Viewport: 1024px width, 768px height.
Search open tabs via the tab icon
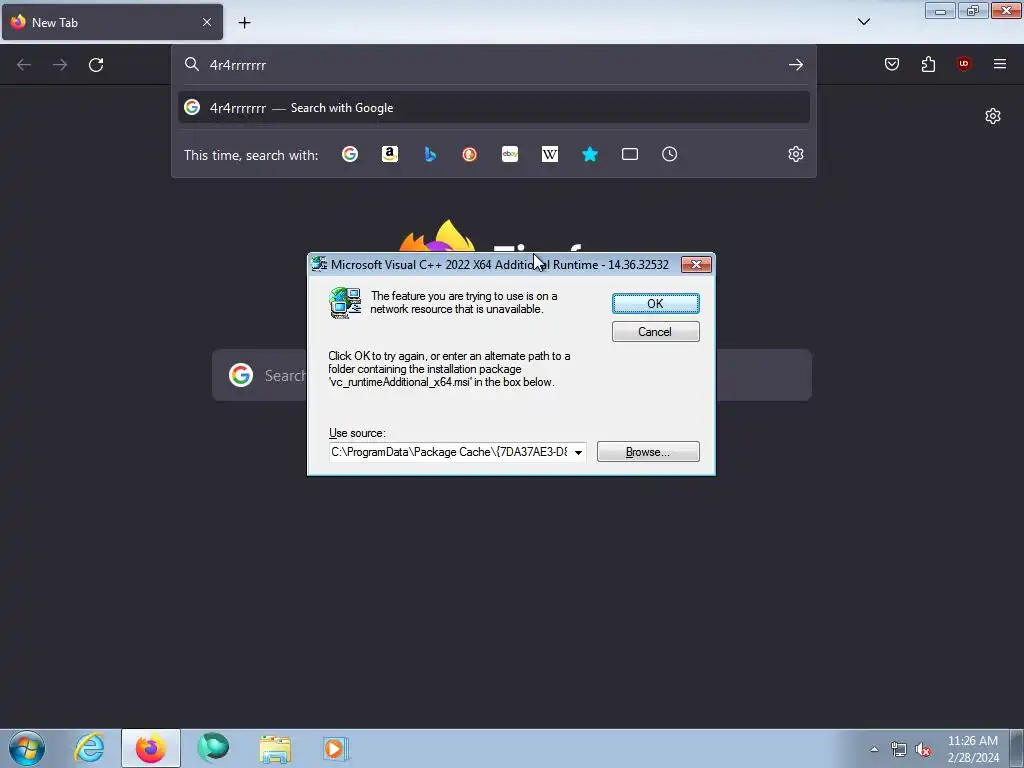coord(630,154)
